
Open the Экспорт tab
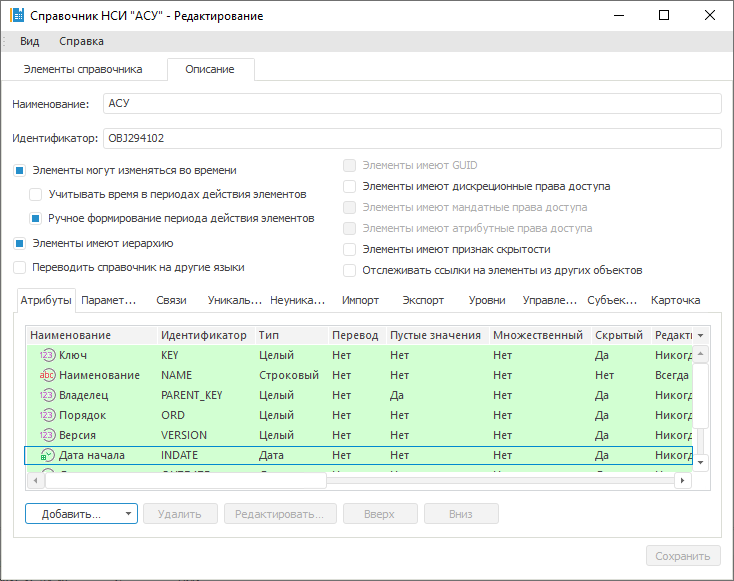click(422, 300)
